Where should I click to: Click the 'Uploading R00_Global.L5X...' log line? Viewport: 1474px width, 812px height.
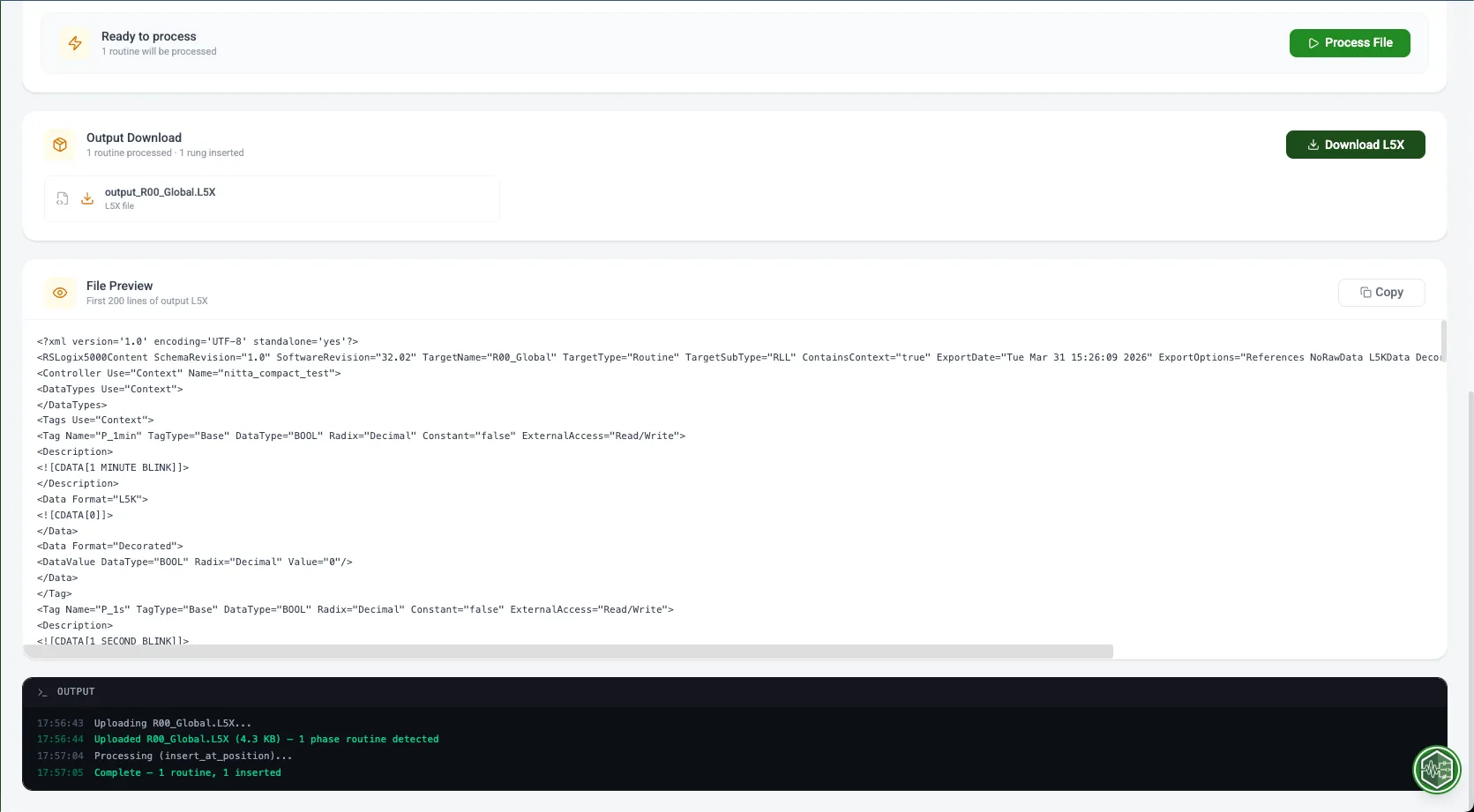[x=173, y=723]
